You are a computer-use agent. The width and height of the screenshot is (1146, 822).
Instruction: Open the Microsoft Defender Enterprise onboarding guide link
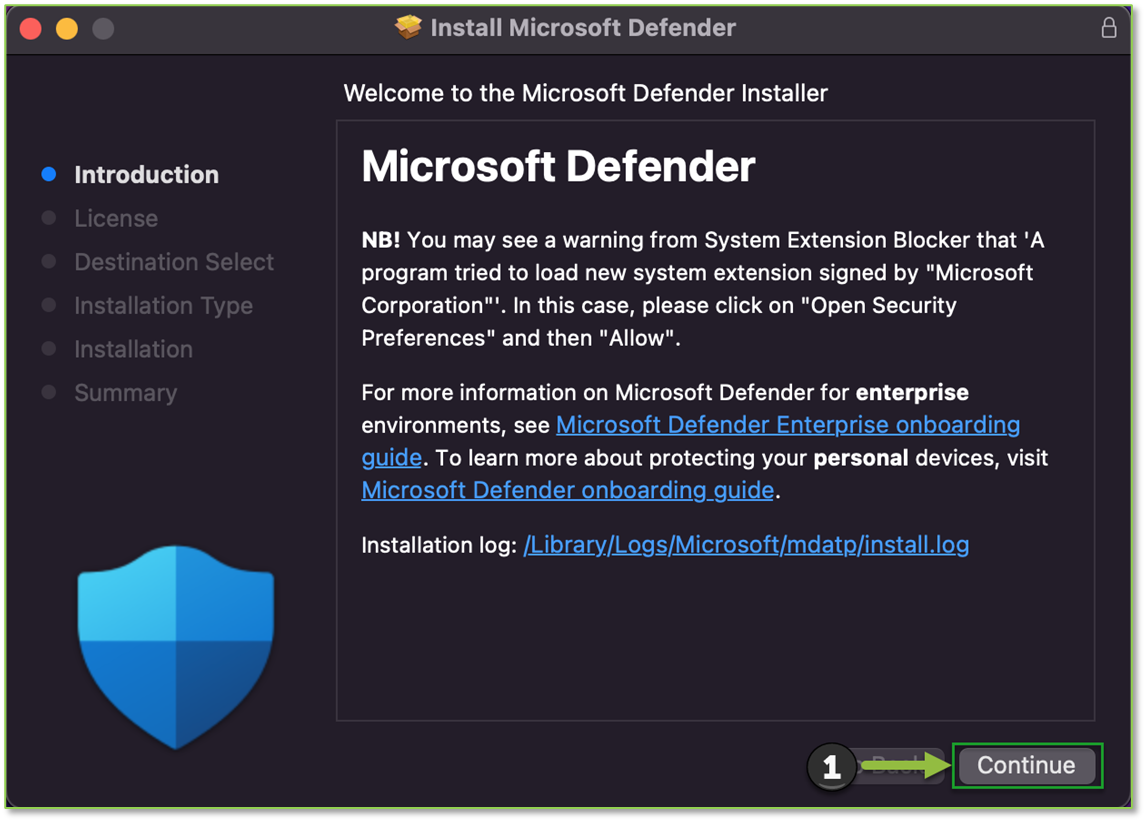[x=787, y=425]
